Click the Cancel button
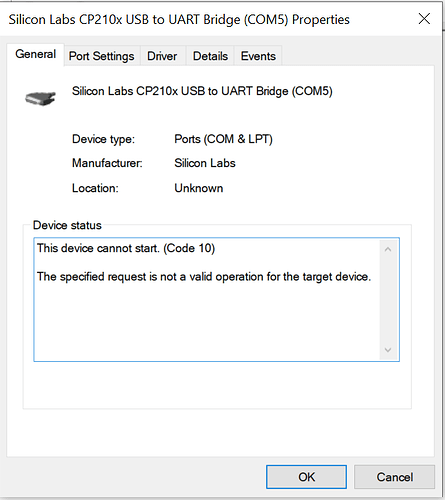 [395, 477]
